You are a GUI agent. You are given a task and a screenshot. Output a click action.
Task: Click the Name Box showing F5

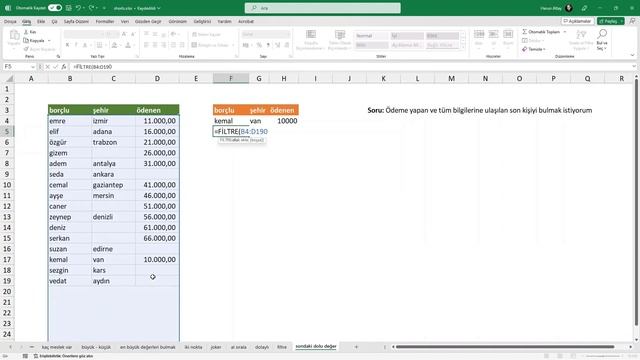pos(16,67)
